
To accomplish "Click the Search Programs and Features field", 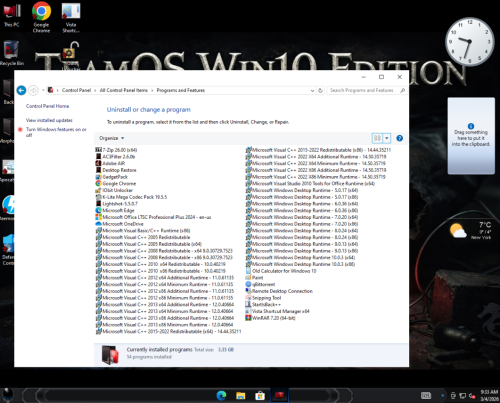I will [x=362, y=90].
